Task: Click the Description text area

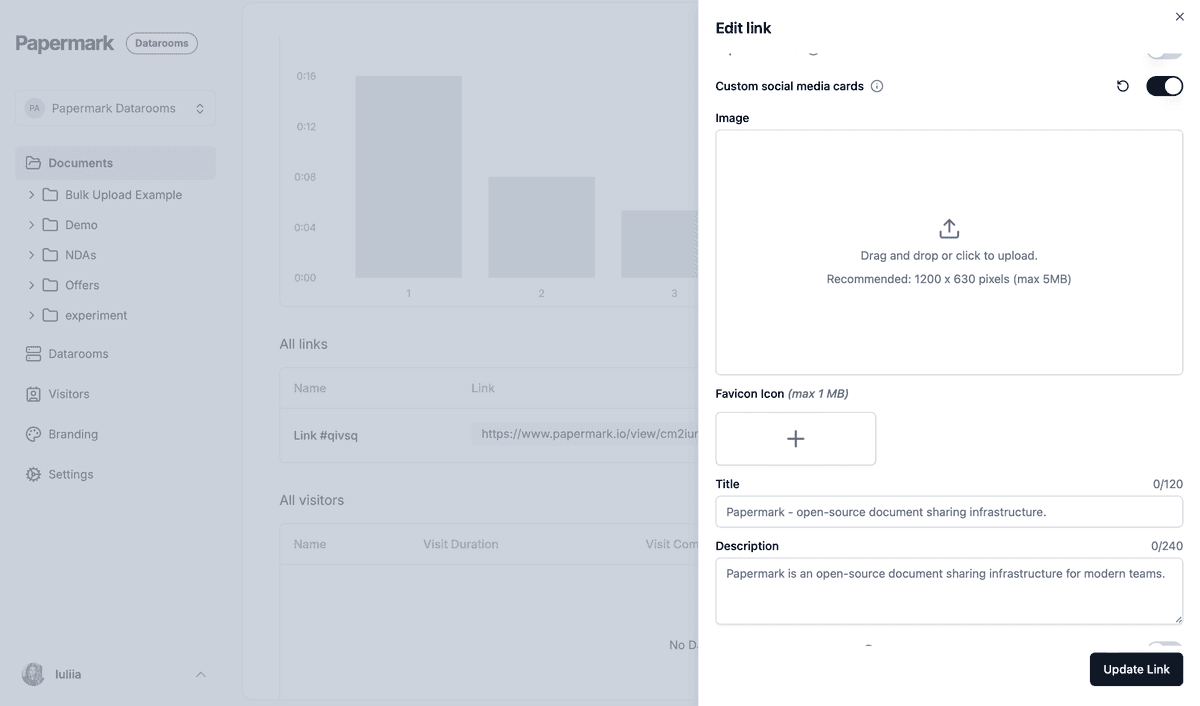Action: pos(949,591)
